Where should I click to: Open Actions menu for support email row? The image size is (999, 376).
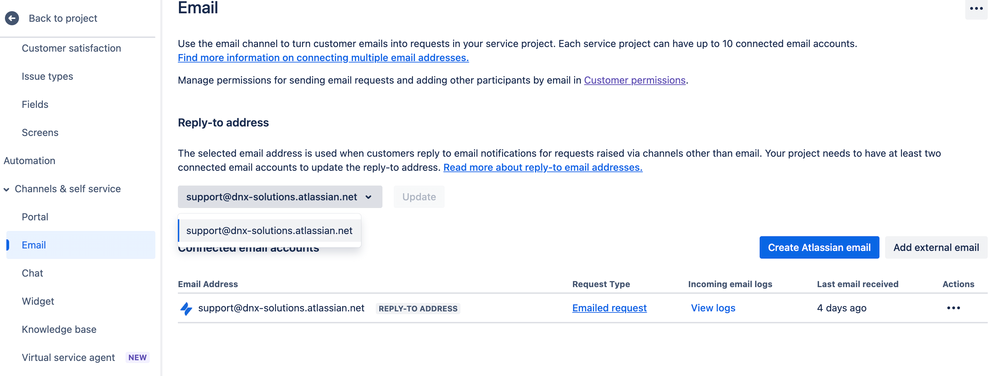[x=953, y=308]
